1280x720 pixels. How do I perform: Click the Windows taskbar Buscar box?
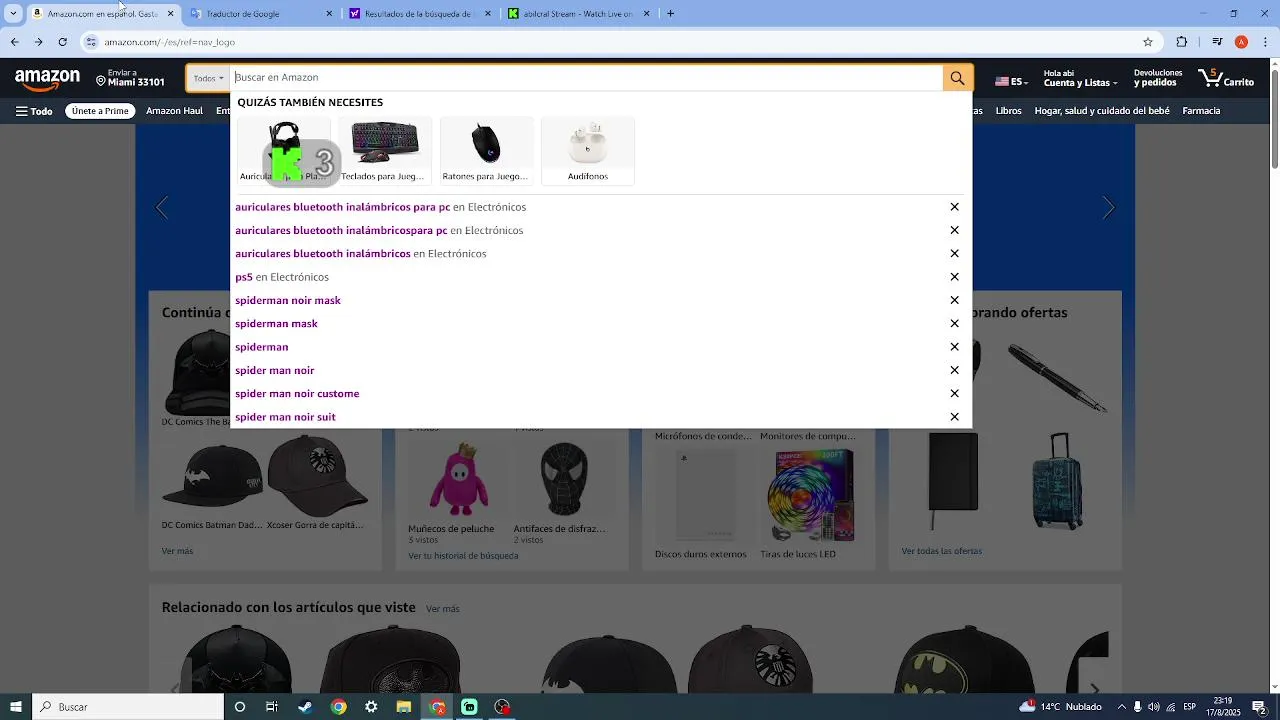128,707
